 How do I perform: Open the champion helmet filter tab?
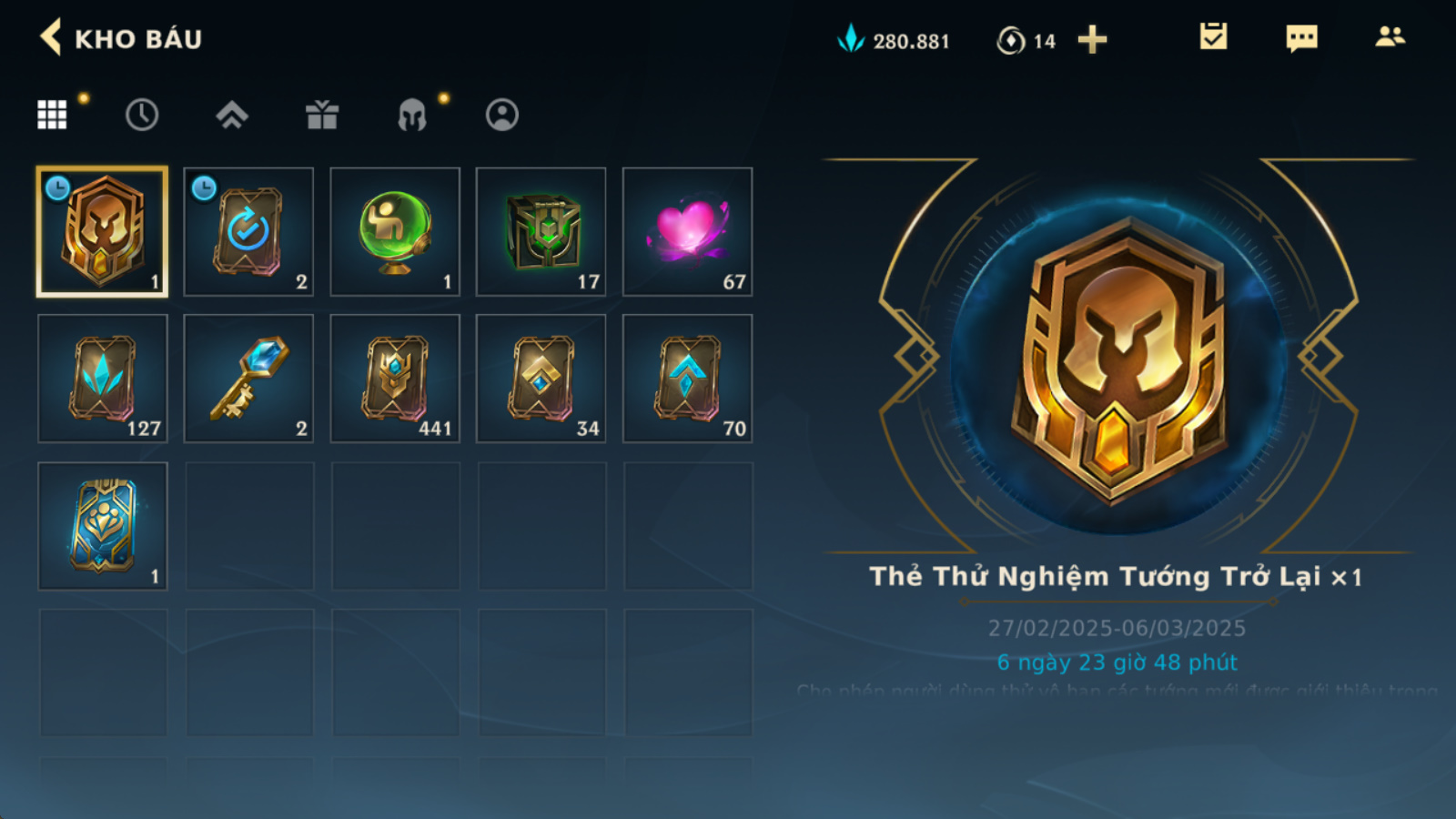[412, 115]
